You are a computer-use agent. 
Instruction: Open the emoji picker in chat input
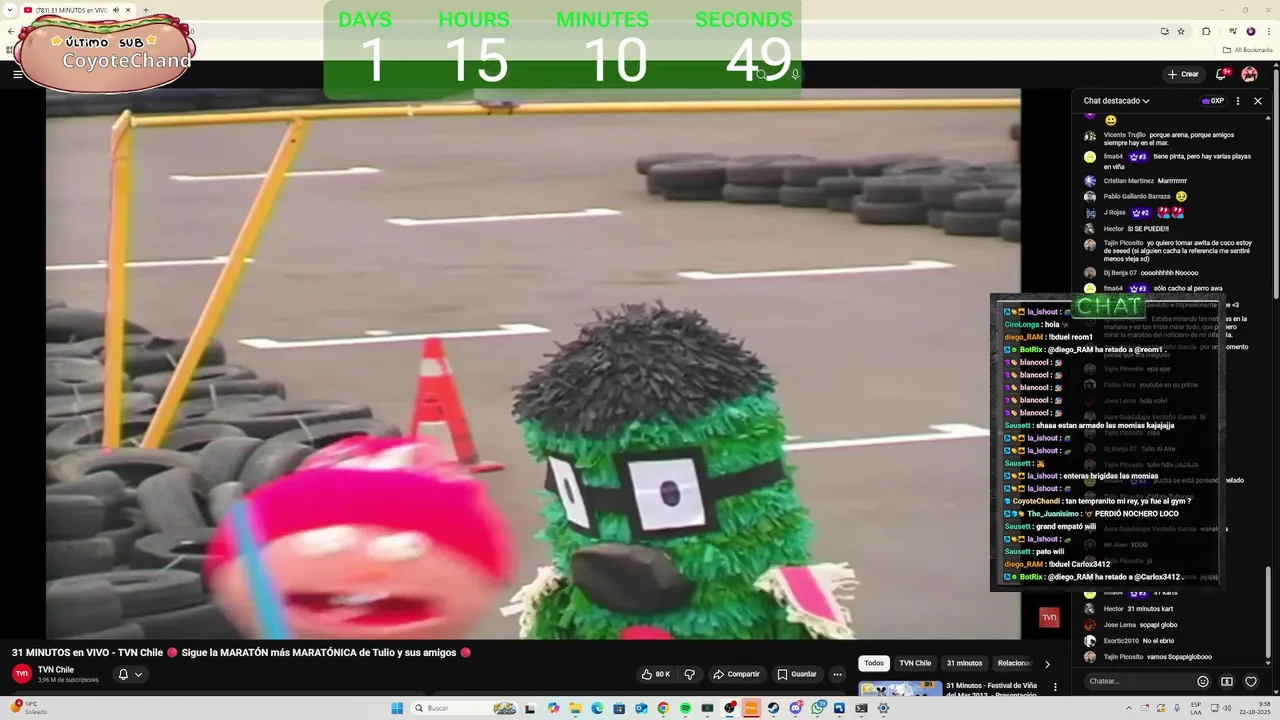tap(1203, 681)
